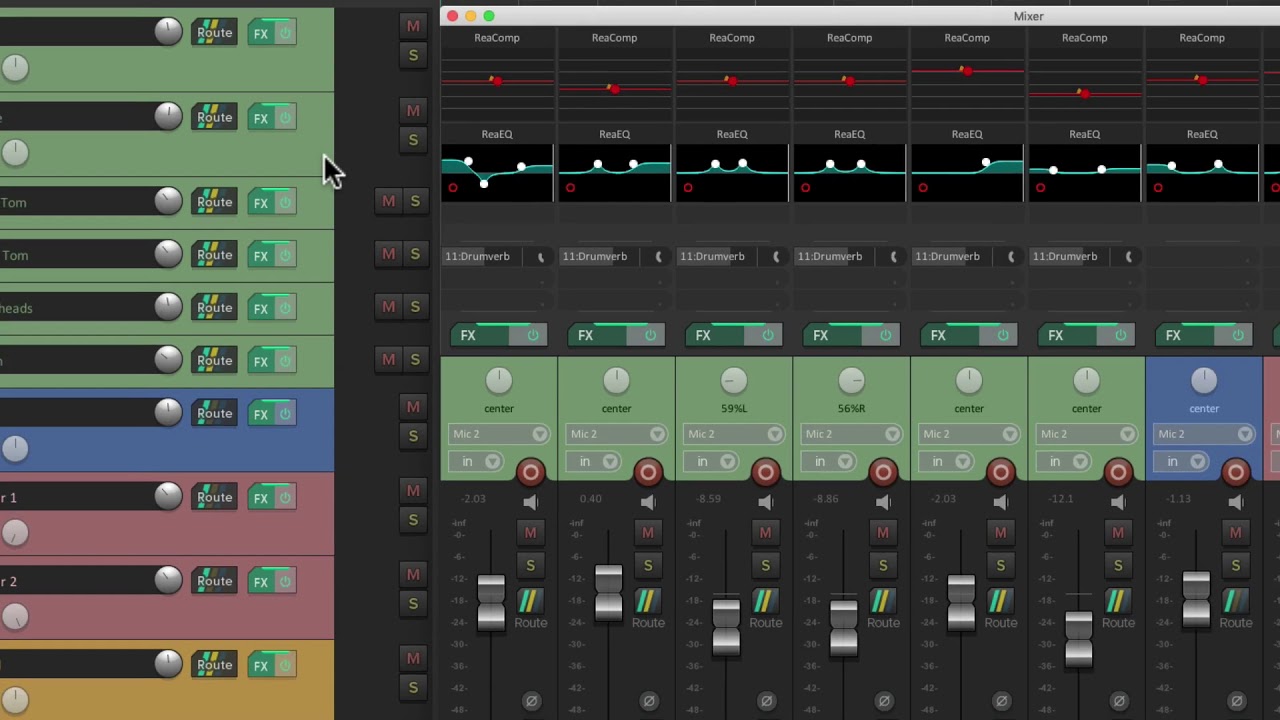Click monitor speaker icon on -8.59 channel
Screen dimensions: 1280x720
coord(765,501)
